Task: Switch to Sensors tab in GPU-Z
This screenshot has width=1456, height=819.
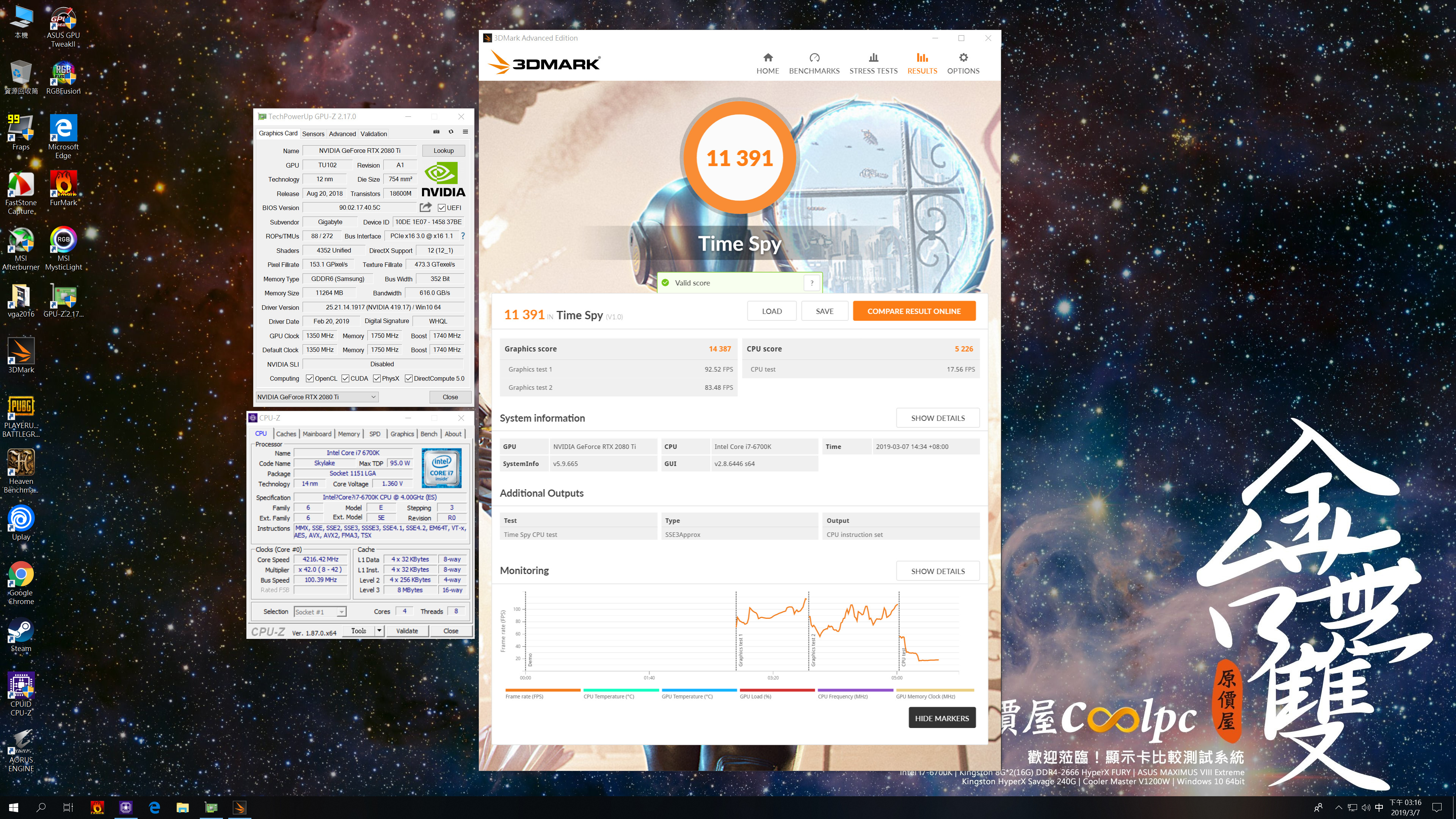Action: (x=313, y=134)
